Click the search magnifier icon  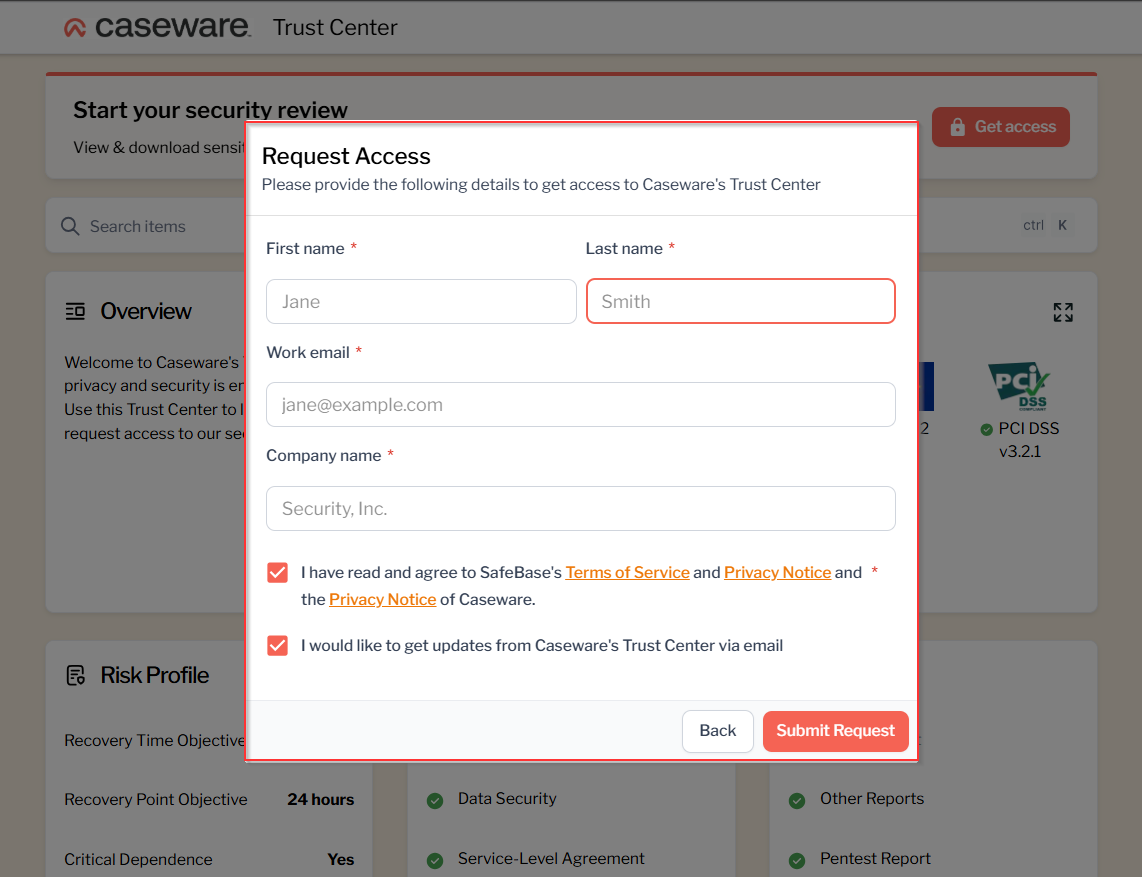tap(70, 227)
